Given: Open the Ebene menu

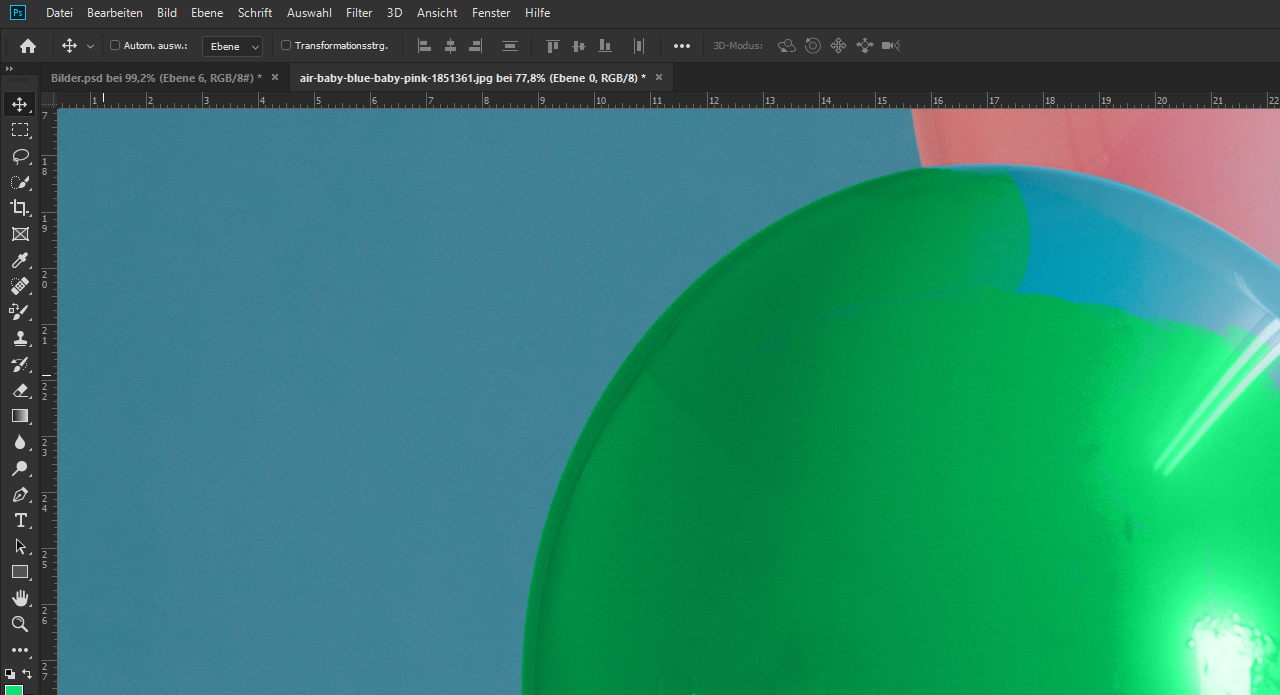Looking at the screenshot, I should coord(207,13).
